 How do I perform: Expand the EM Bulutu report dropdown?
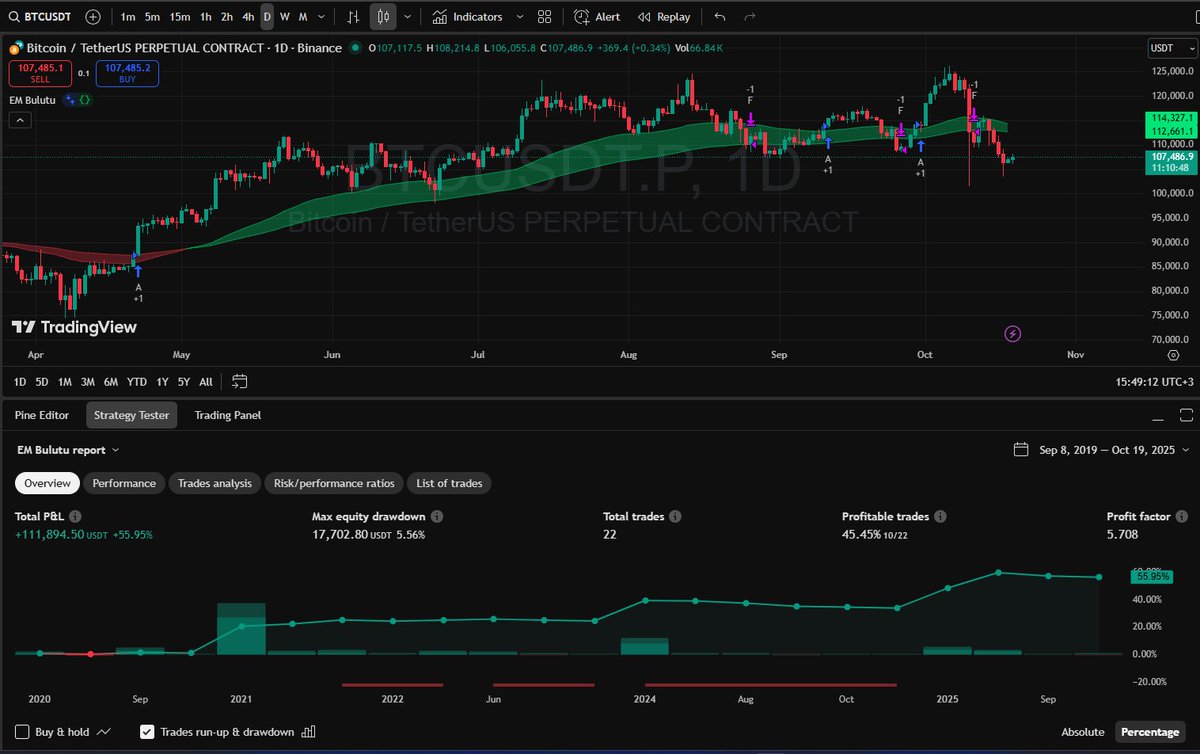[x=68, y=450]
